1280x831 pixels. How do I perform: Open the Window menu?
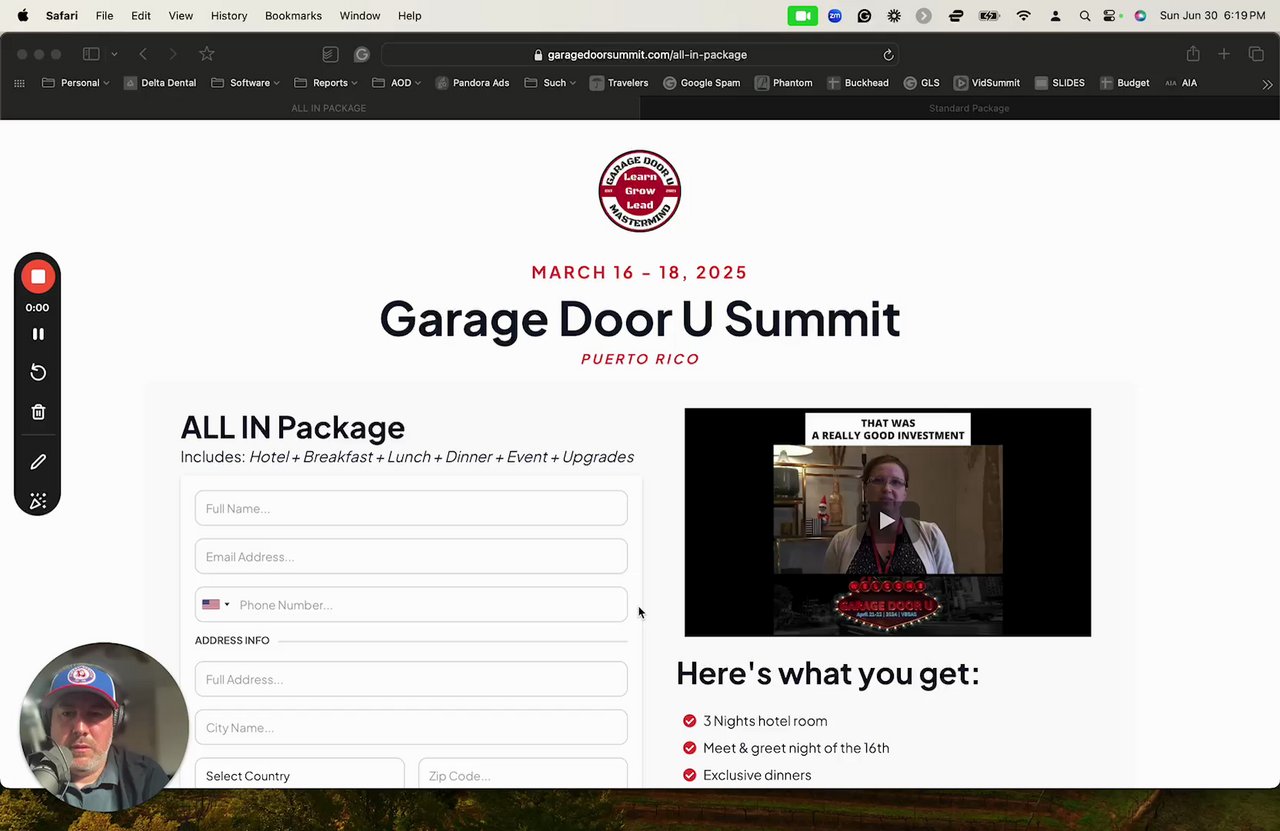click(x=360, y=16)
